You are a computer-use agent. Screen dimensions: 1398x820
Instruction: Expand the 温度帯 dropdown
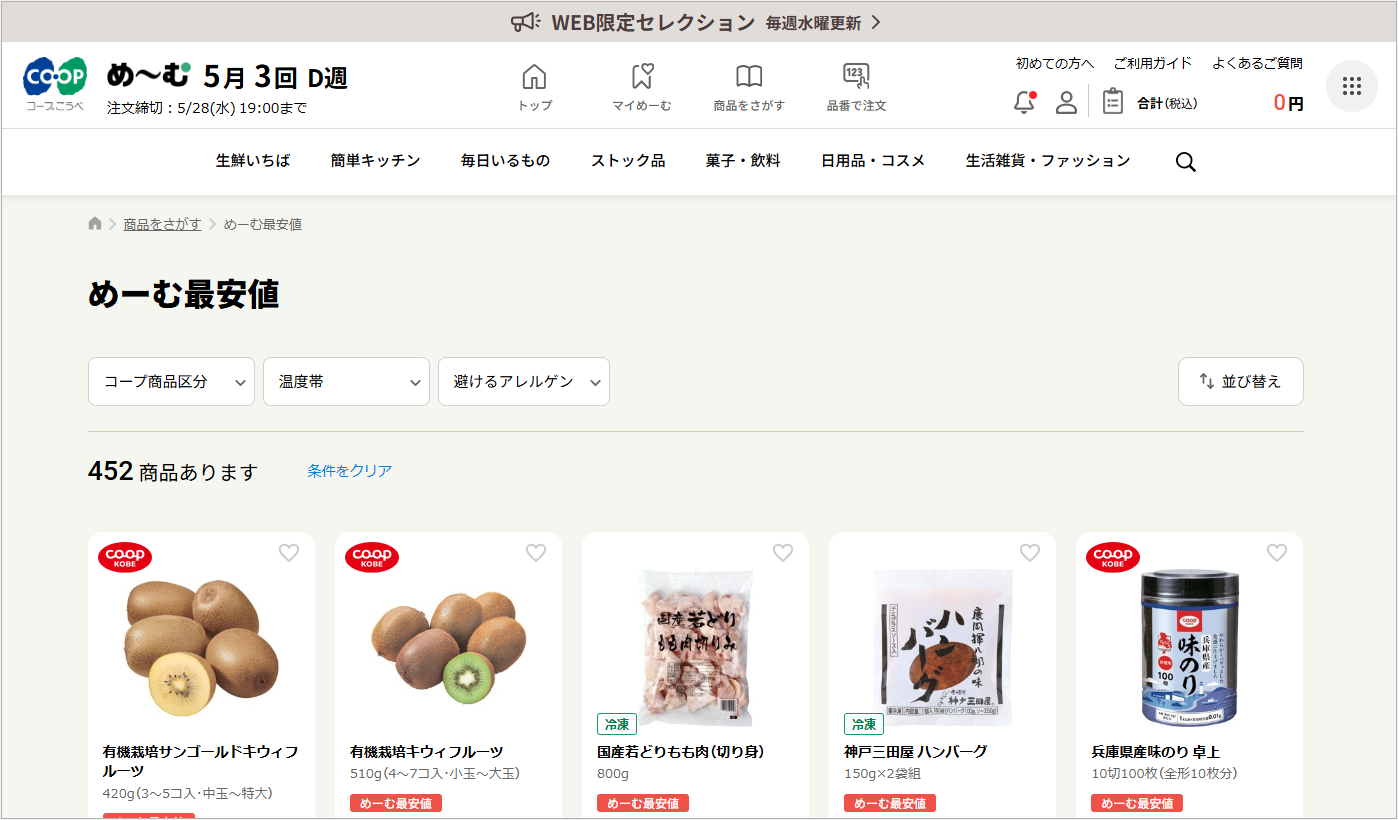(x=346, y=382)
